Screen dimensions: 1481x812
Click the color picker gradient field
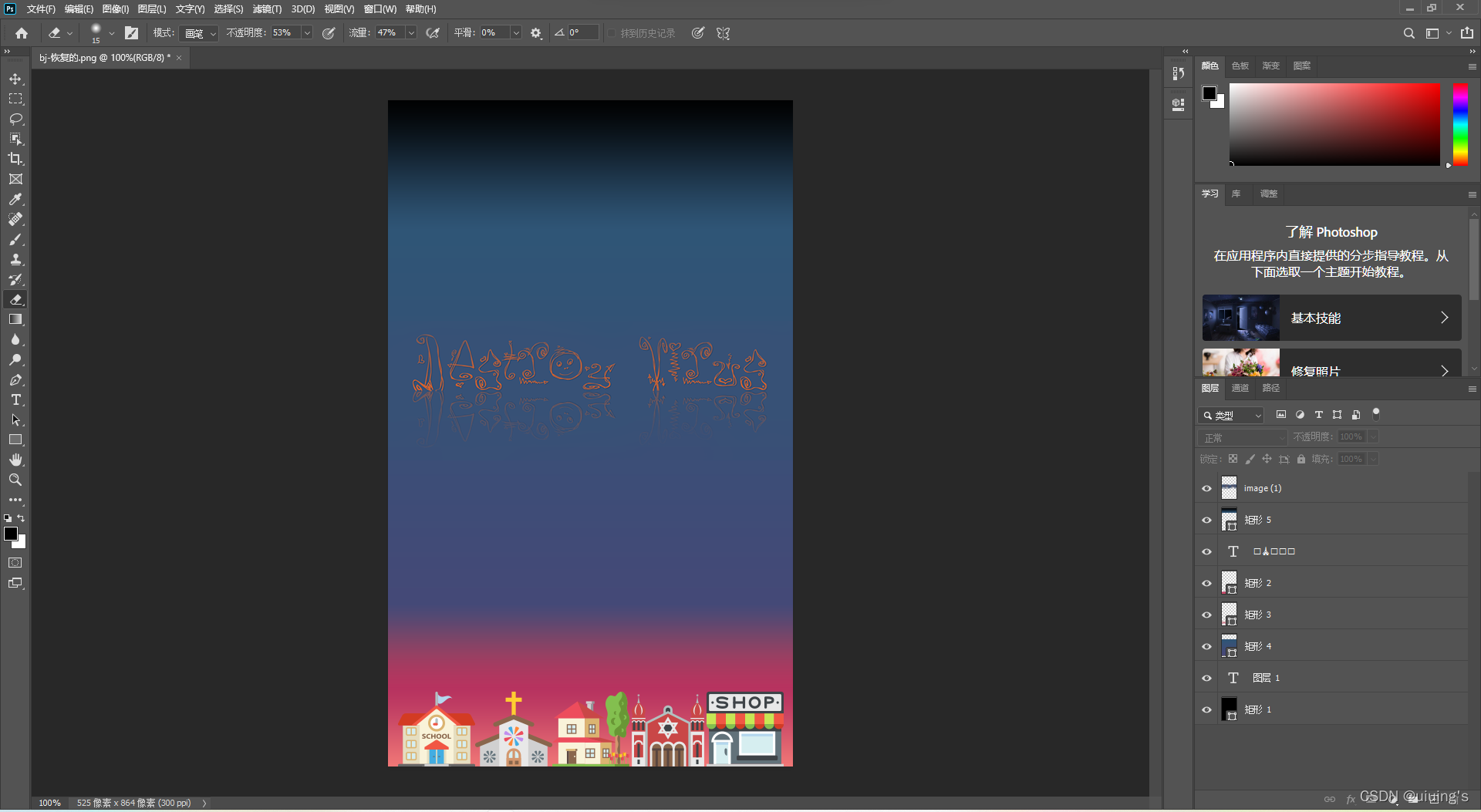click(1334, 124)
